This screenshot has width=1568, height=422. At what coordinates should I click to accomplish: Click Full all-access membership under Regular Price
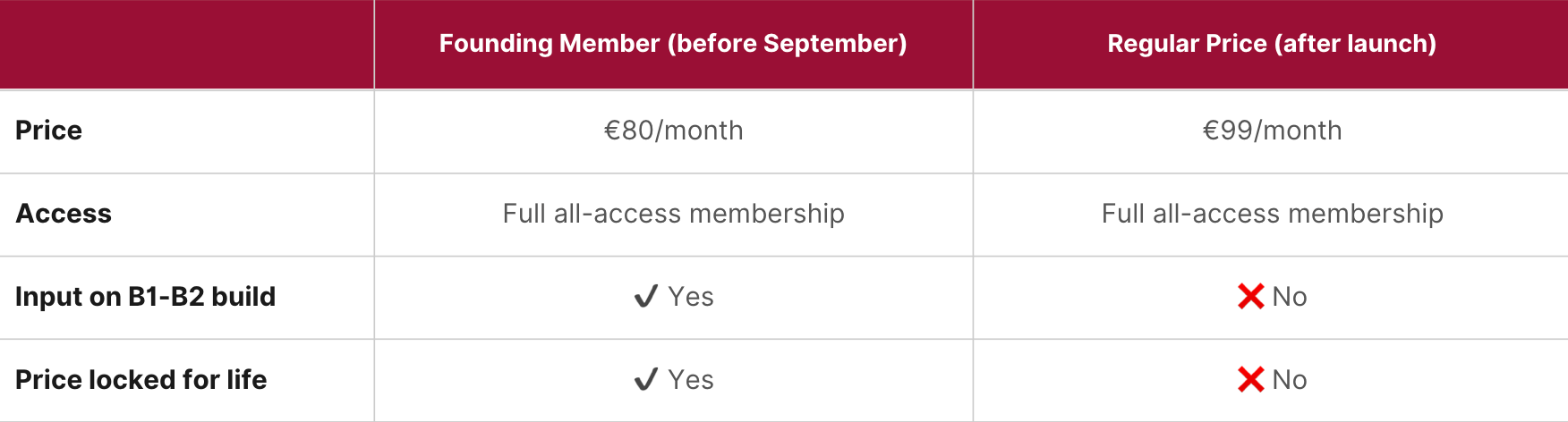tap(1272, 214)
